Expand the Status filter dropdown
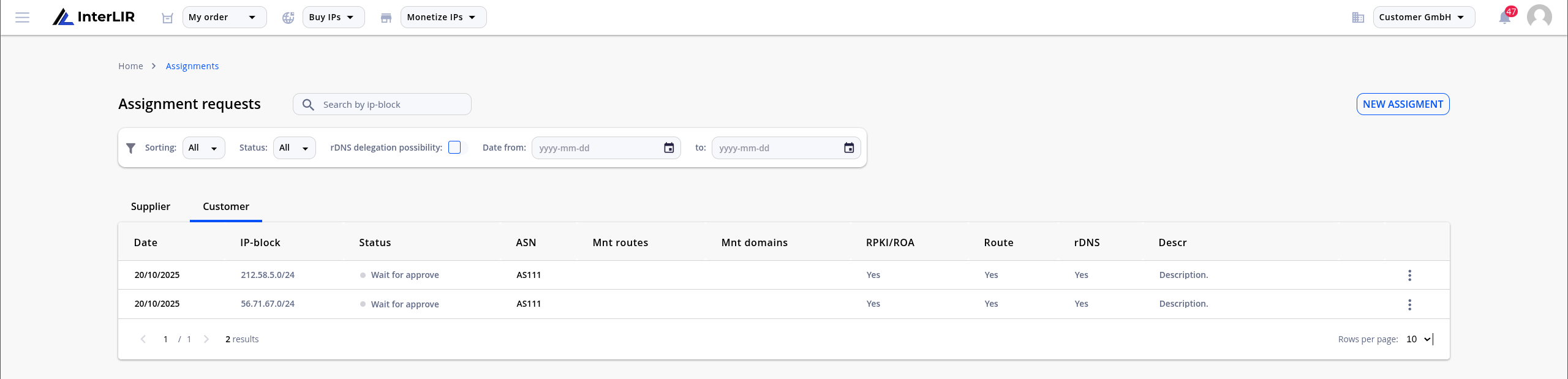1568x379 pixels. pos(294,148)
